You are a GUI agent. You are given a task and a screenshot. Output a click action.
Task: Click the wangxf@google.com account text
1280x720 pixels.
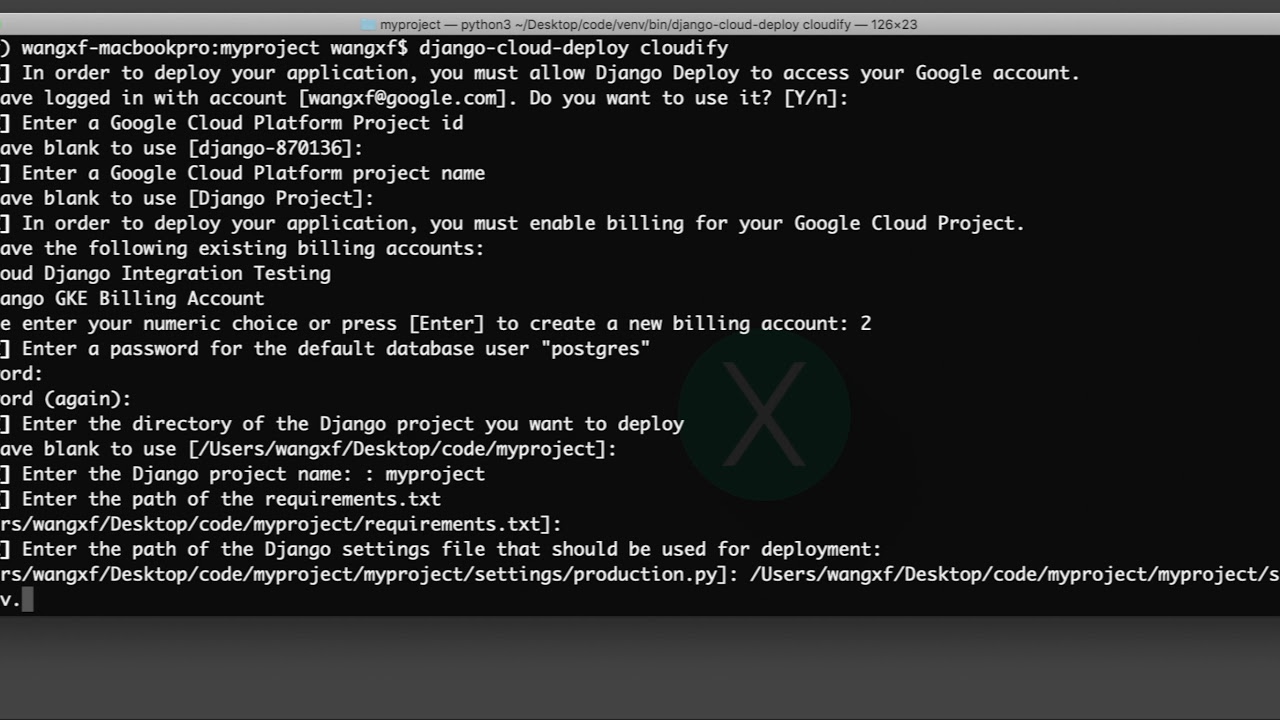pos(402,98)
